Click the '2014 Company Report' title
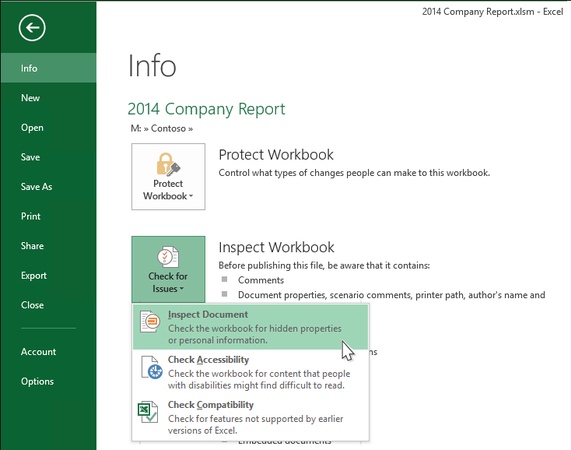 (x=206, y=109)
